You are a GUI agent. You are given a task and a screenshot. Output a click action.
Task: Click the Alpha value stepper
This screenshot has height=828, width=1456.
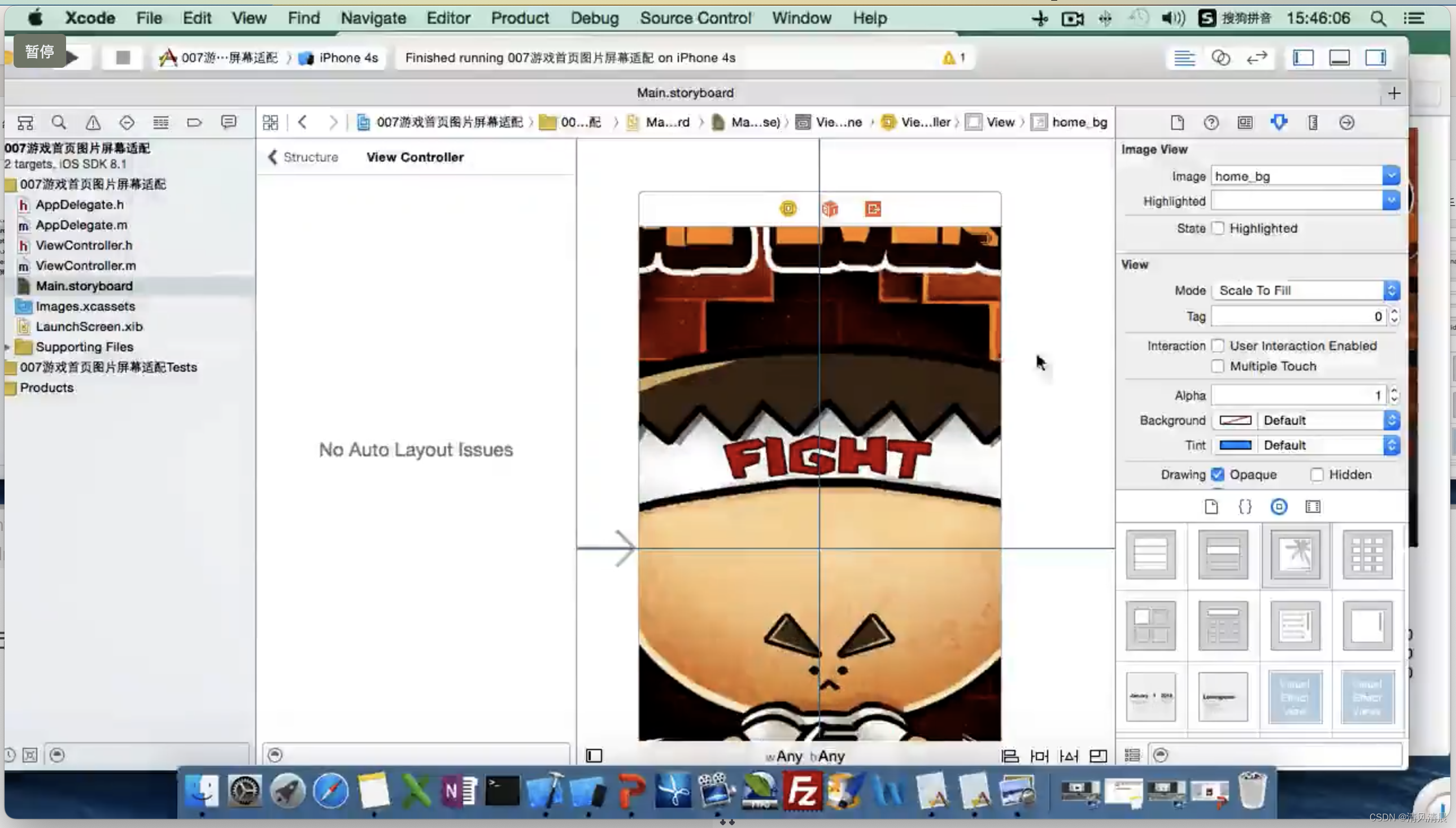[x=1393, y=395]
